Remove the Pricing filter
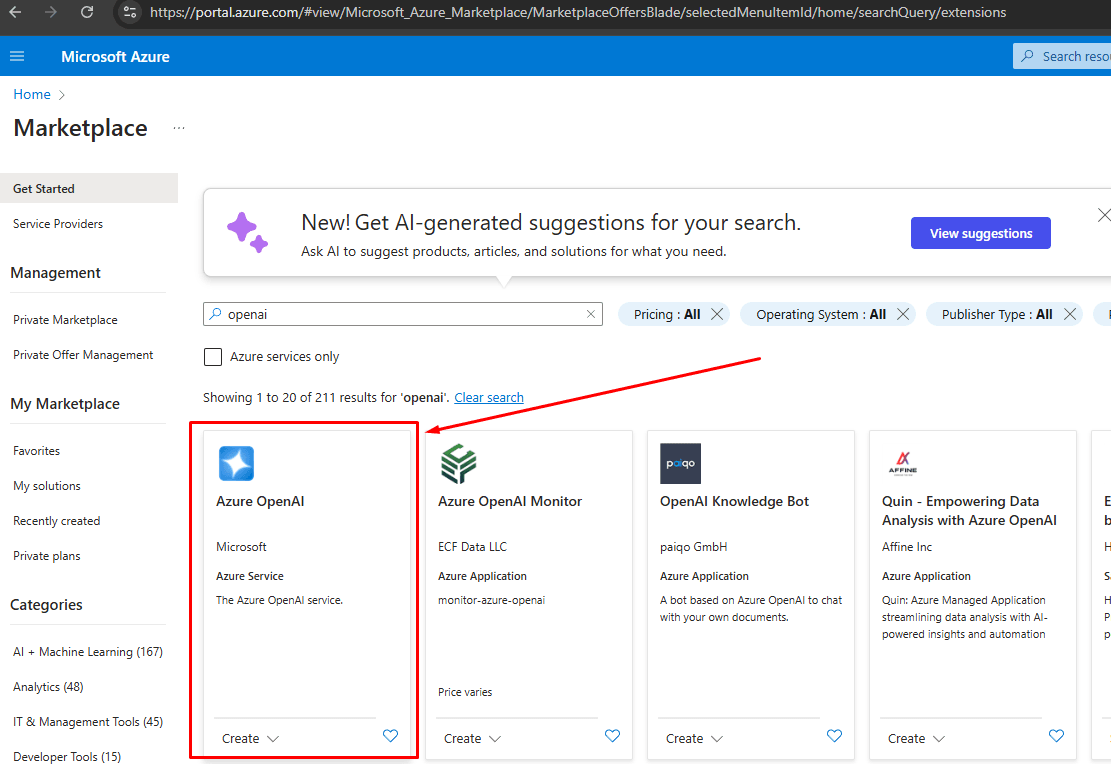The width and height of the screenshot is (1111, 764). coord(717,314)
